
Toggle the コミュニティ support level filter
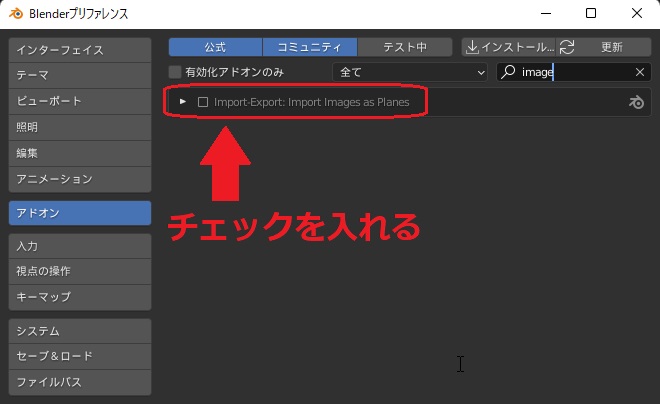tap(310, 47)
